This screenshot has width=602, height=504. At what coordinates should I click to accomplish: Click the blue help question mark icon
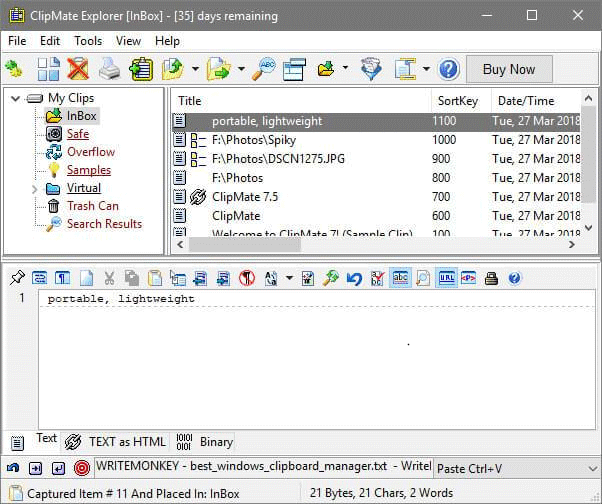[449, 69]
